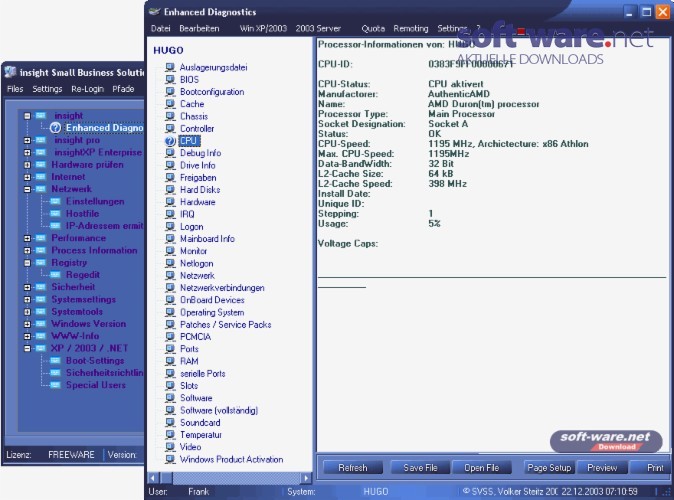The image size is (674, 500).
Task: Click the monitor icon beside Hard Disks
Action: [x=170, y=190]
